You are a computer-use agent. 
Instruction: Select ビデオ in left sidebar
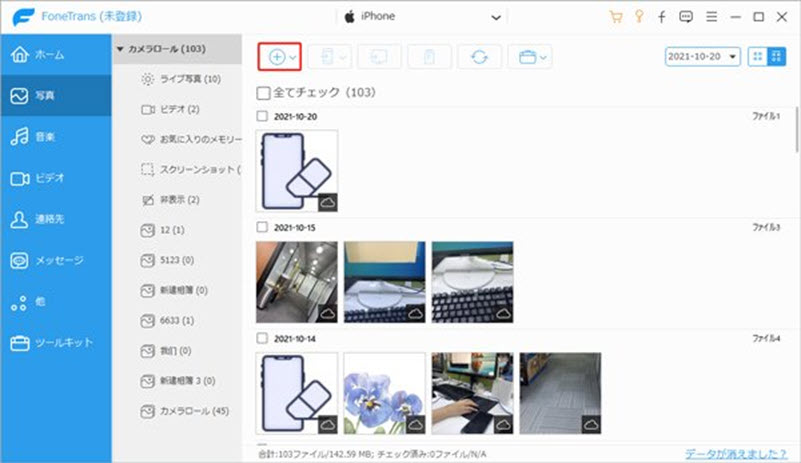(56, 178)
